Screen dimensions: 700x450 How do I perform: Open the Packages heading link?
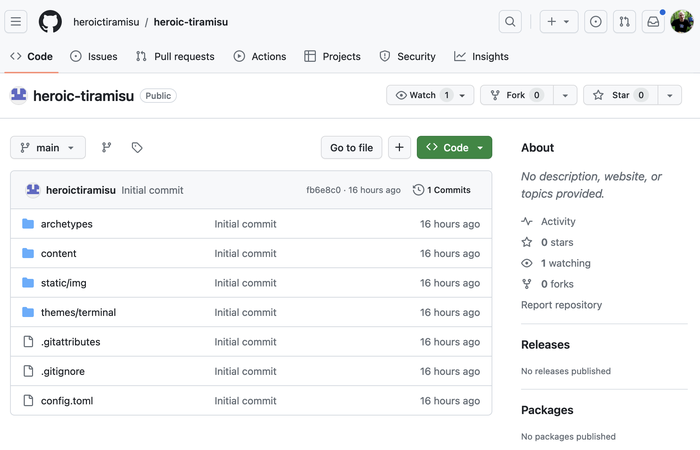coord(547,410)
